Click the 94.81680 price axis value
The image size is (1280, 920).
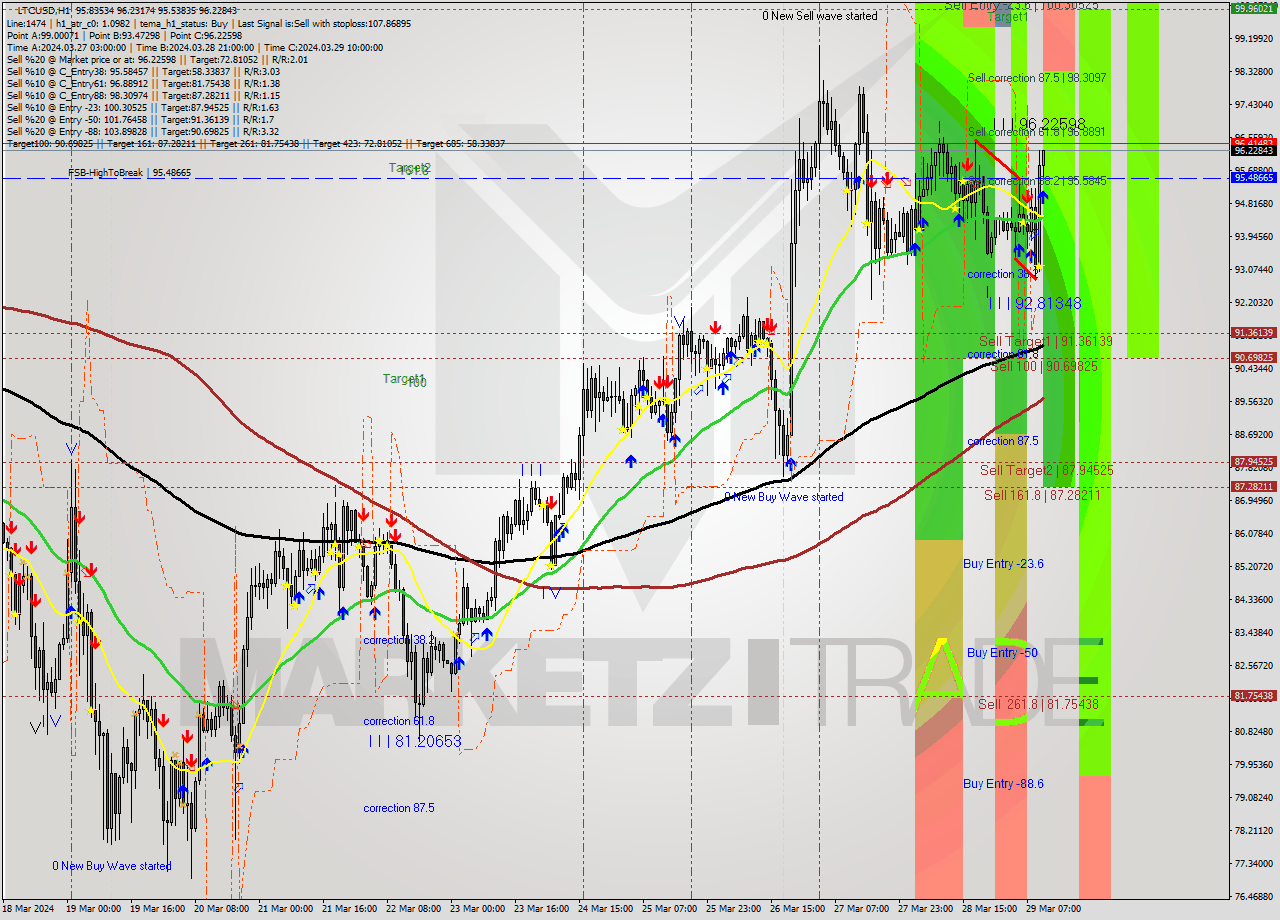[x=1253, y=203]
